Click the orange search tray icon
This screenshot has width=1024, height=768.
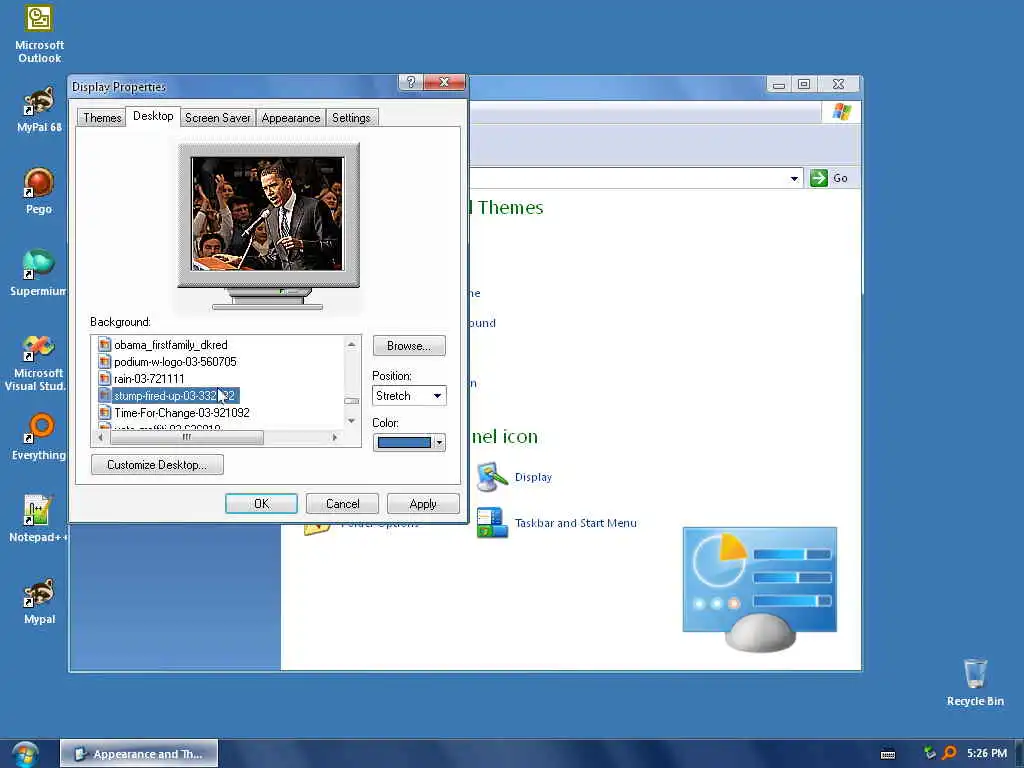tap(950, 753)
